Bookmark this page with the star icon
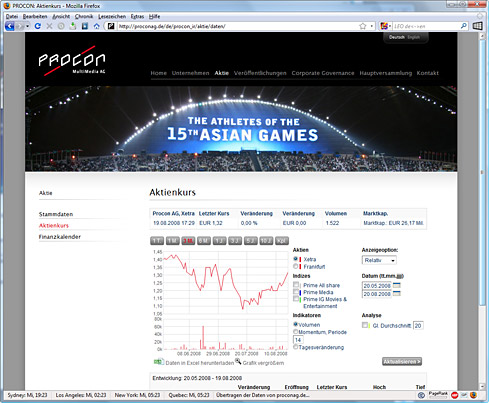 tap(363, 26)
